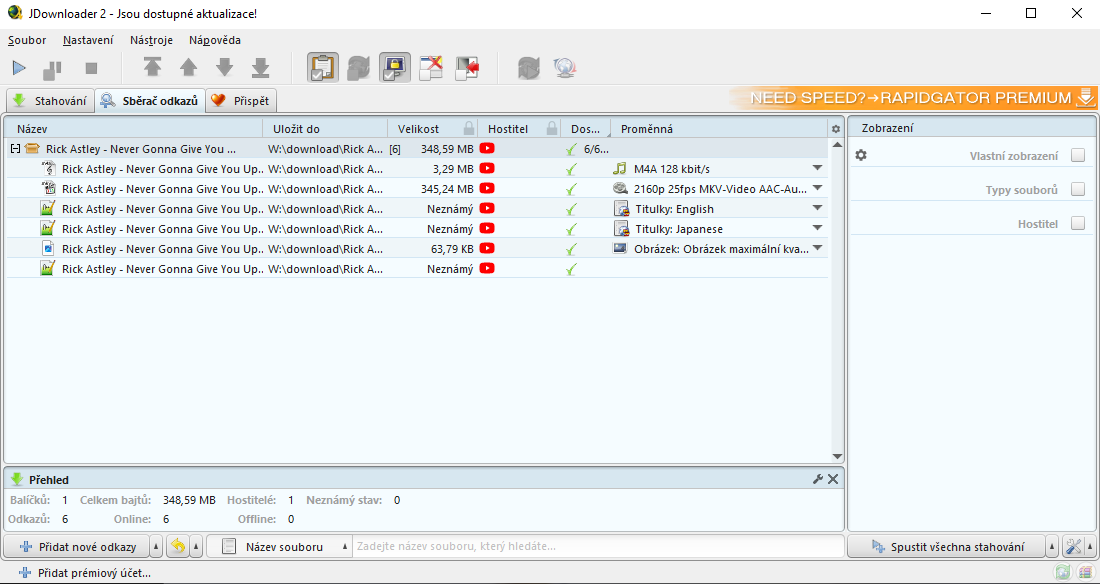The height and width of the screenshot is (584, 1100).
Task: Open the Titulky: Japanese variant dropdown
Action: coord(817,229)
